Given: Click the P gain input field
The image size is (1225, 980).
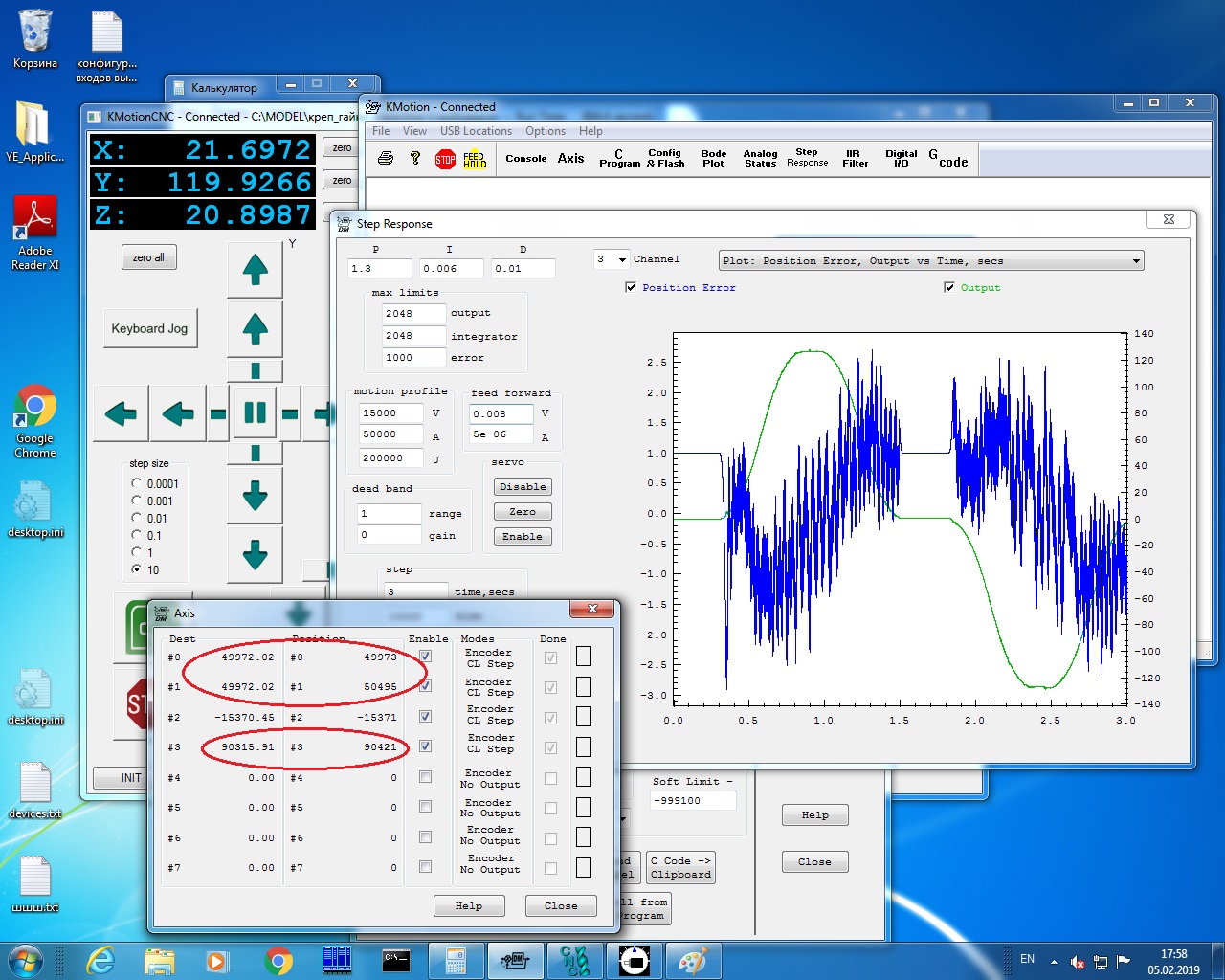Looking at the screenshot, I should (379, 269).
